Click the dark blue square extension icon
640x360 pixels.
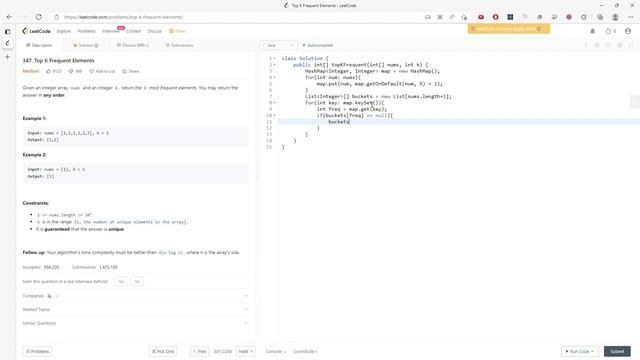(510, 17)
